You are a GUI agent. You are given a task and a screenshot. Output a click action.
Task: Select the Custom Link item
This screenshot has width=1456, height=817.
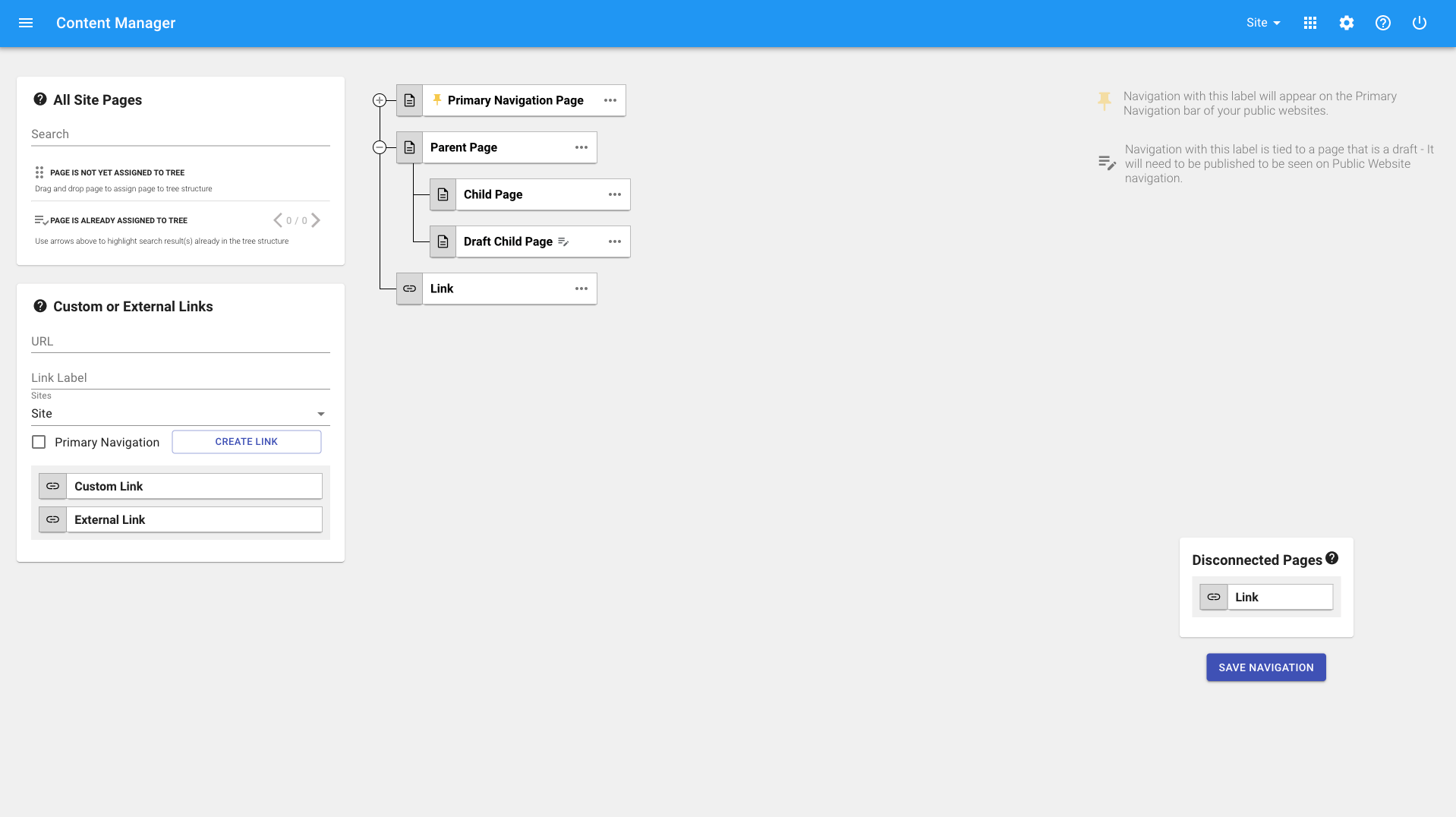(x=181, y=486)
